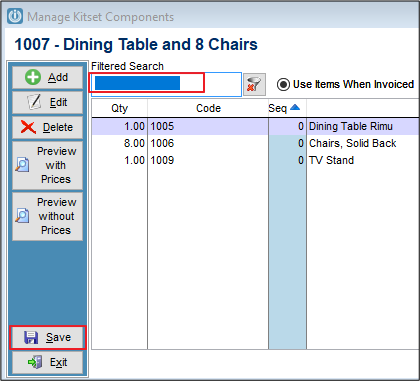Click the Preview without Prices button
420x381 pixels.
point(47,216)
